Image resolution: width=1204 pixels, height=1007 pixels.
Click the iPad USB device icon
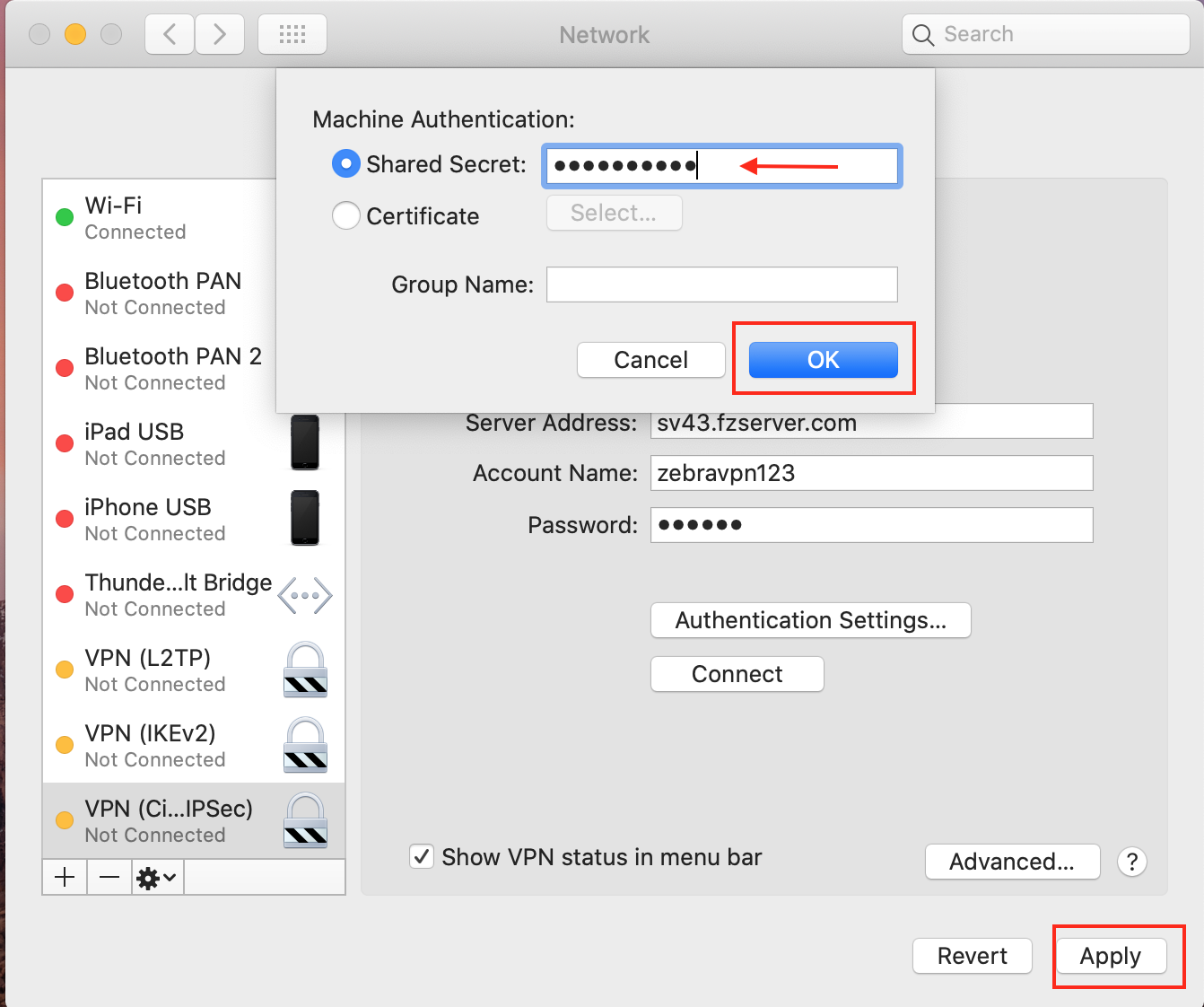[304, 442]
